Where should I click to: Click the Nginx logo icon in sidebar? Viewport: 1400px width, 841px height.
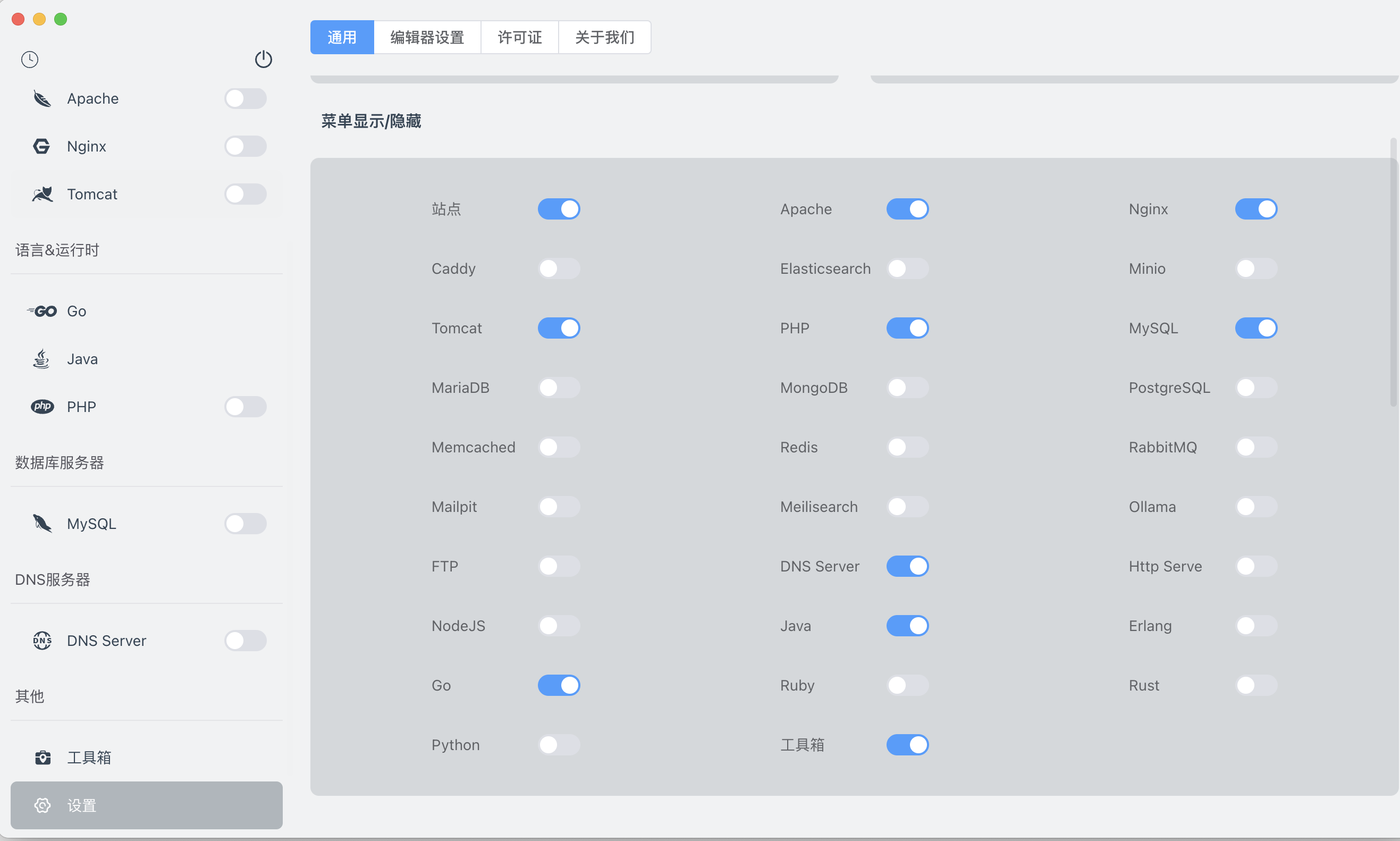click(x=42, y=146)
